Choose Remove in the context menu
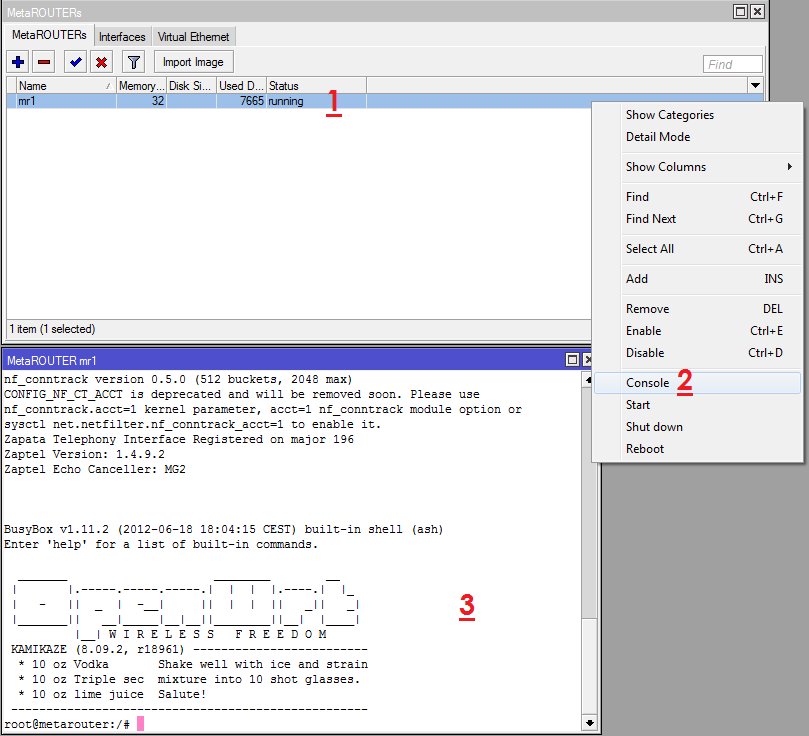 697,309
